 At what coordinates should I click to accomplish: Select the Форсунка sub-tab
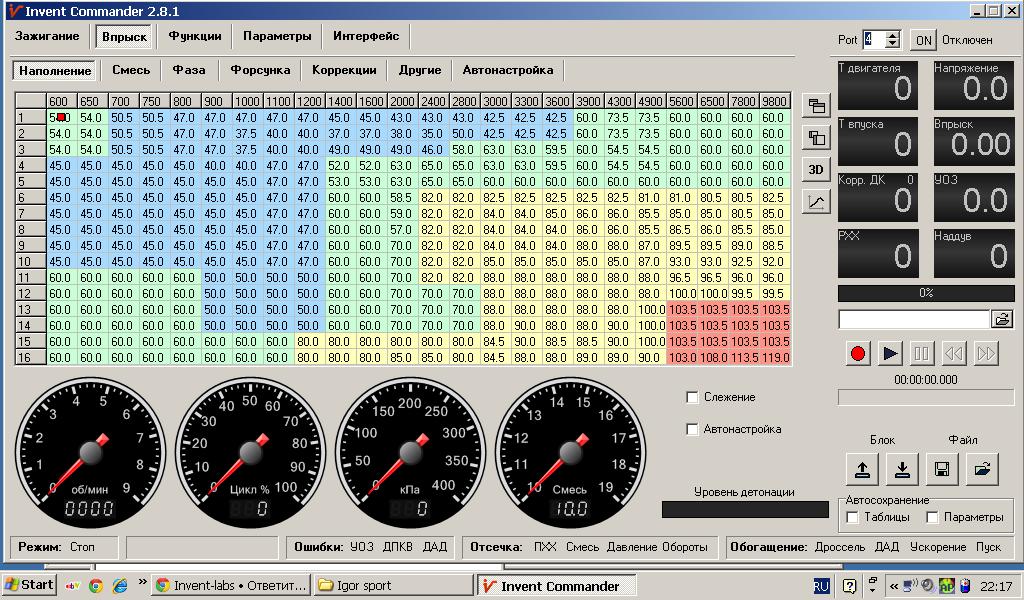tap(260, 70)
